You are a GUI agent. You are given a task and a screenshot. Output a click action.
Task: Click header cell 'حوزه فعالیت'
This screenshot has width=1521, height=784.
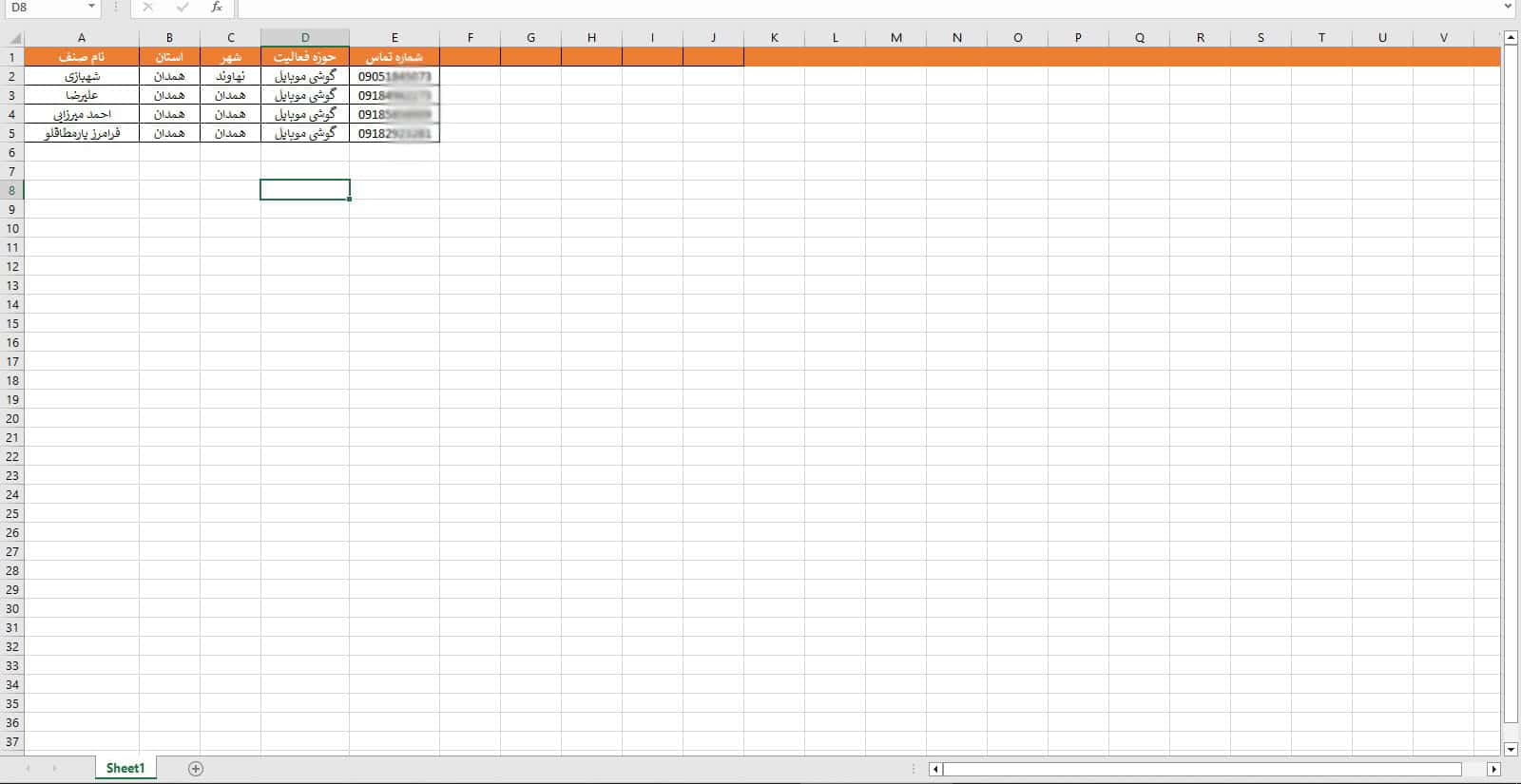pos(305,57)
